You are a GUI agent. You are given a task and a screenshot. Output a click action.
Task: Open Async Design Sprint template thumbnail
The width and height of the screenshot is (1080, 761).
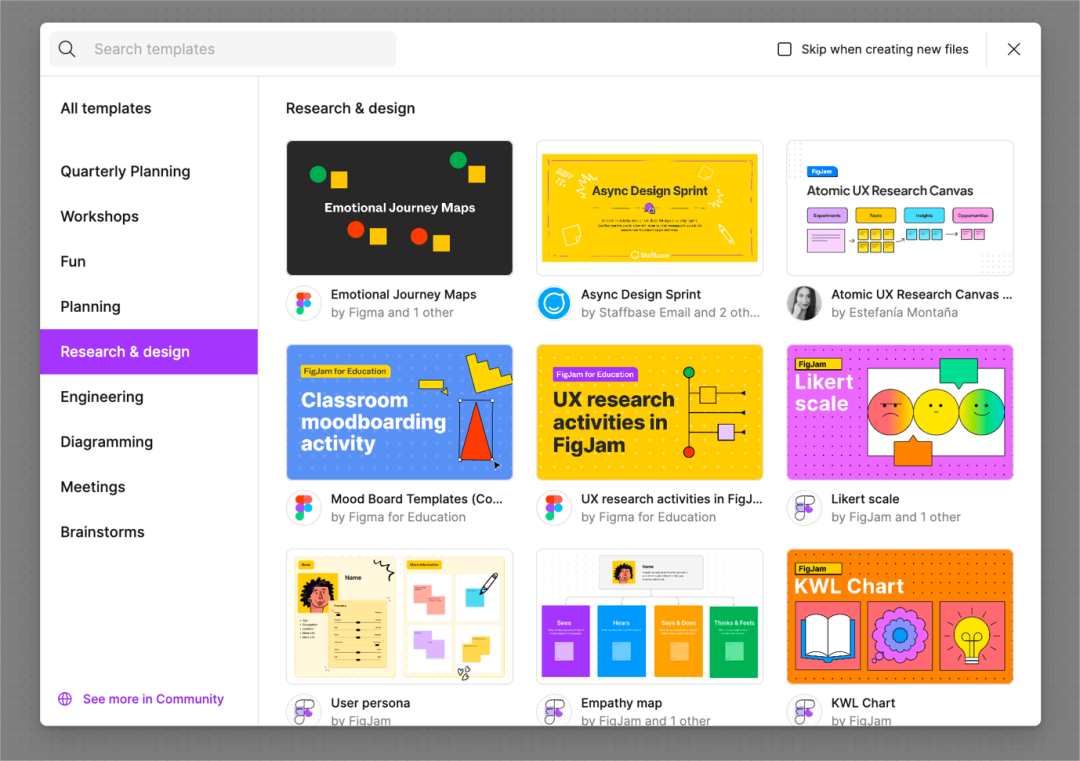pos(650,208)
